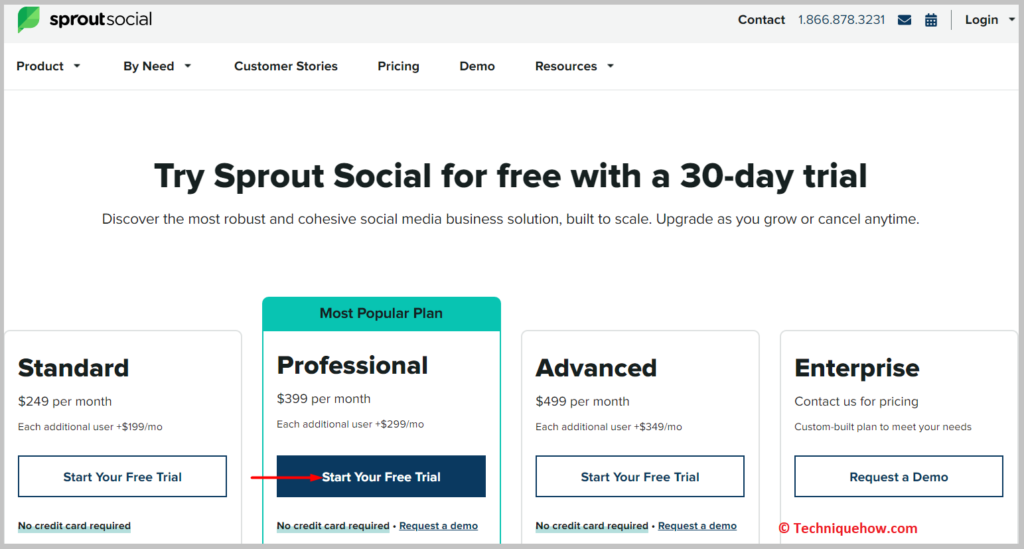Click the Contact link in header

click(761, 20)
